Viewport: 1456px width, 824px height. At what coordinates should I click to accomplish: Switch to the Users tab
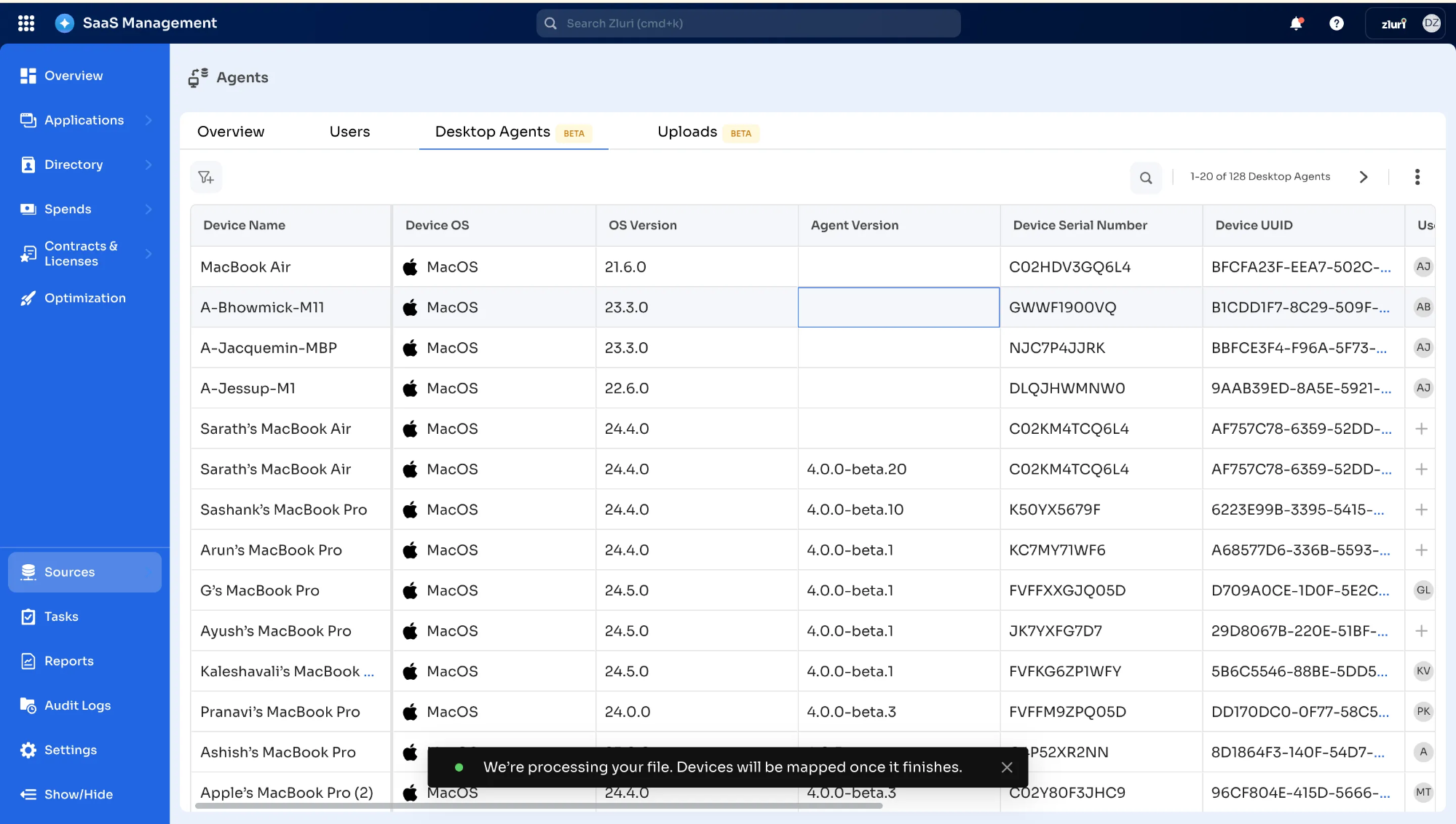[349, 132]
